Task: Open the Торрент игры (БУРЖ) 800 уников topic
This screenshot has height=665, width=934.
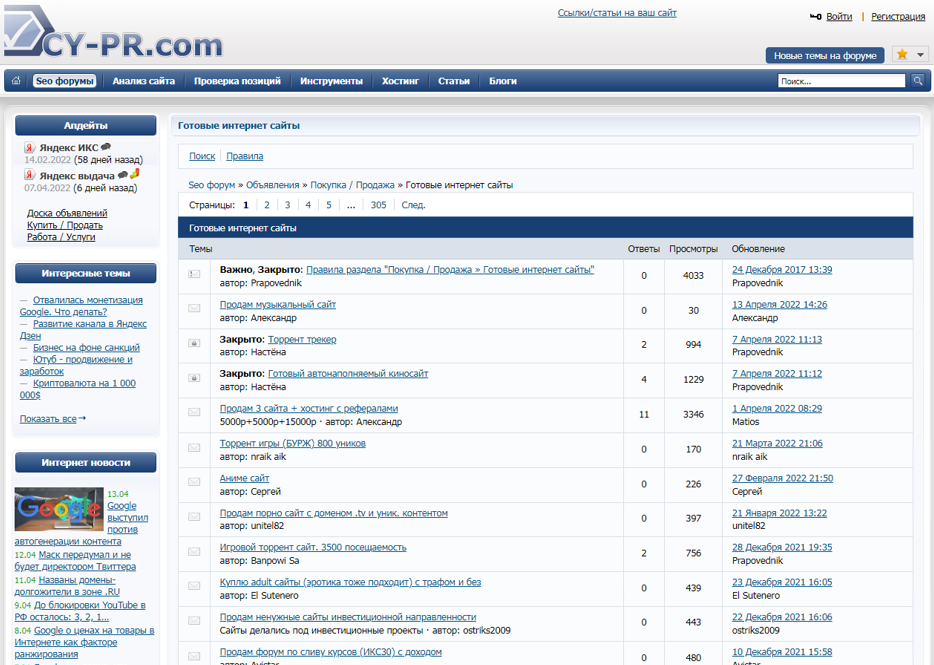Action: [x=292, y=443]
